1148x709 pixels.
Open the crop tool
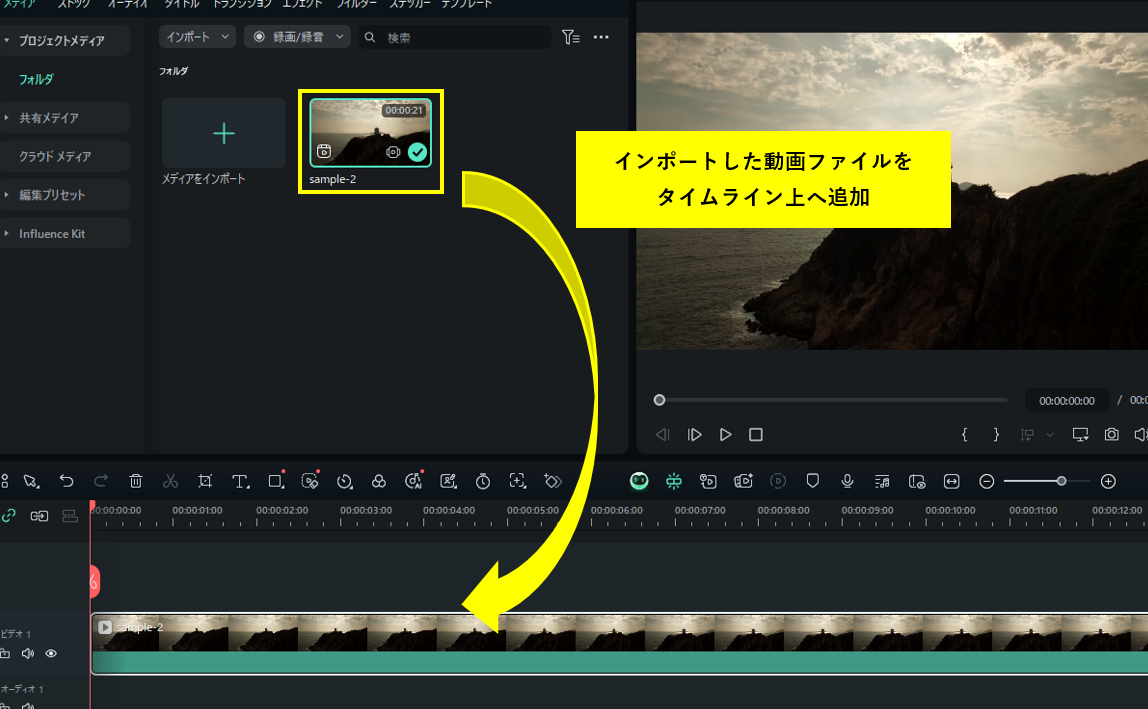tap(205, 481)
